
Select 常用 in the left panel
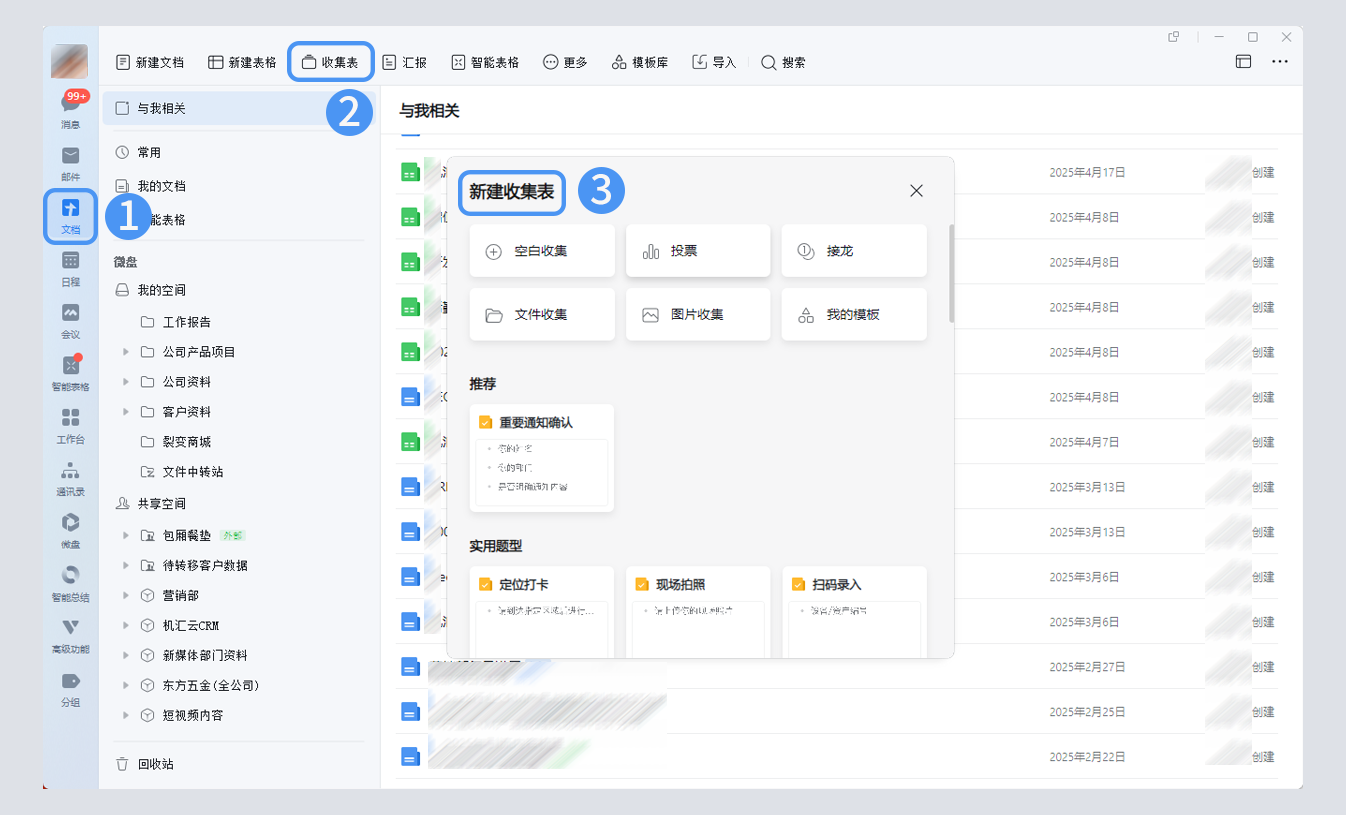[149, 152]
